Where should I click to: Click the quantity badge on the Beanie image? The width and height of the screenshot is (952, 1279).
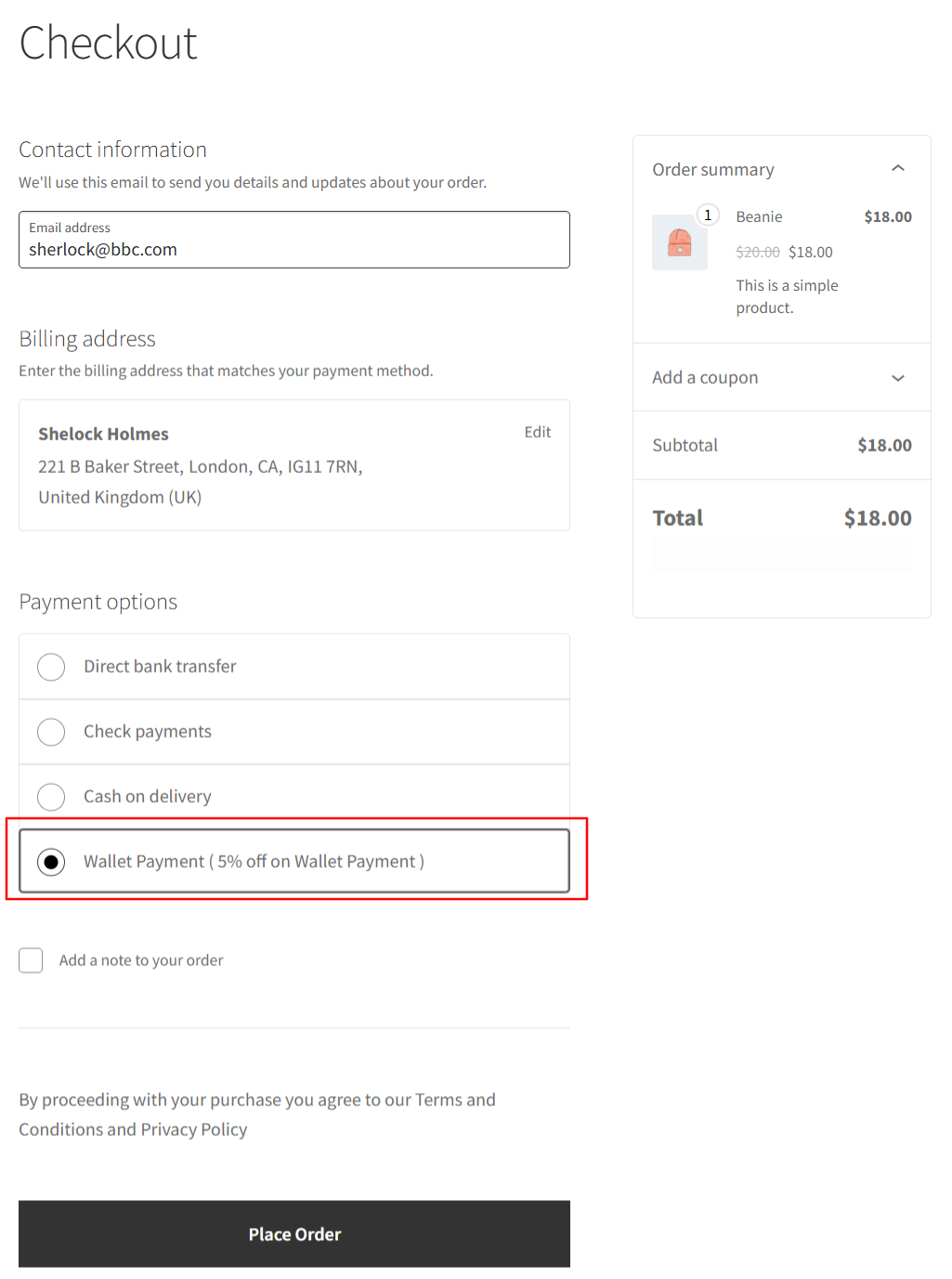[708, 215]
